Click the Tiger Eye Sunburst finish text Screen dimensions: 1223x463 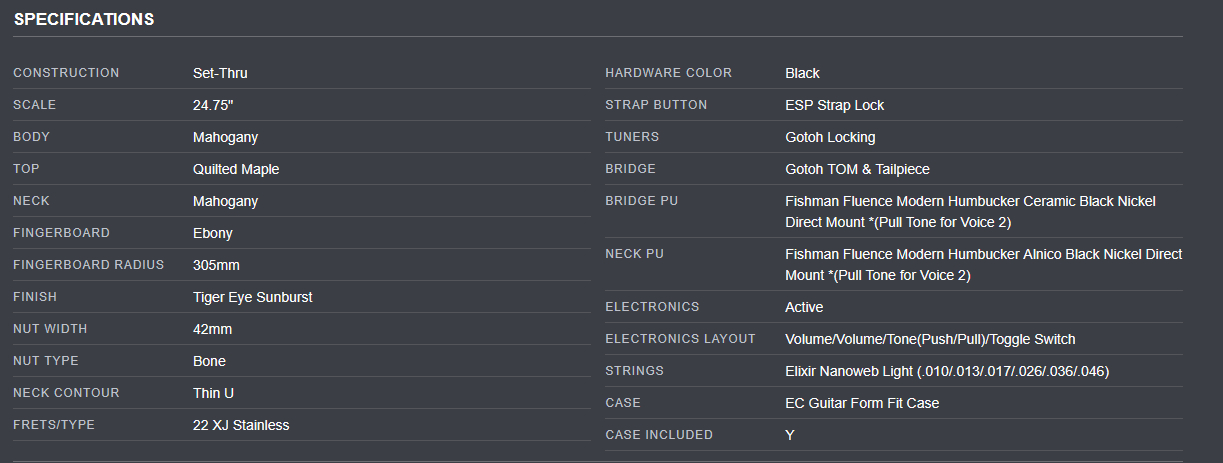[x=253, y=297]
